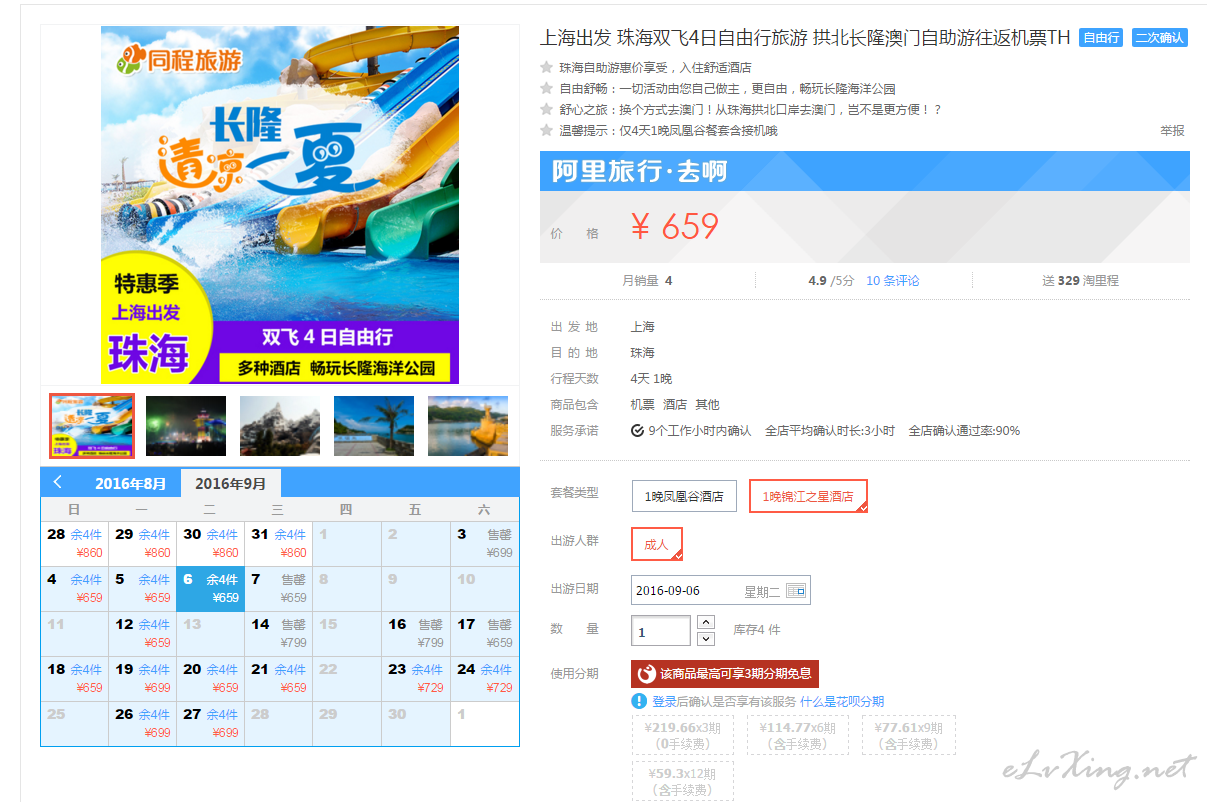Select date 12 in the calendar

pos(143,634)
